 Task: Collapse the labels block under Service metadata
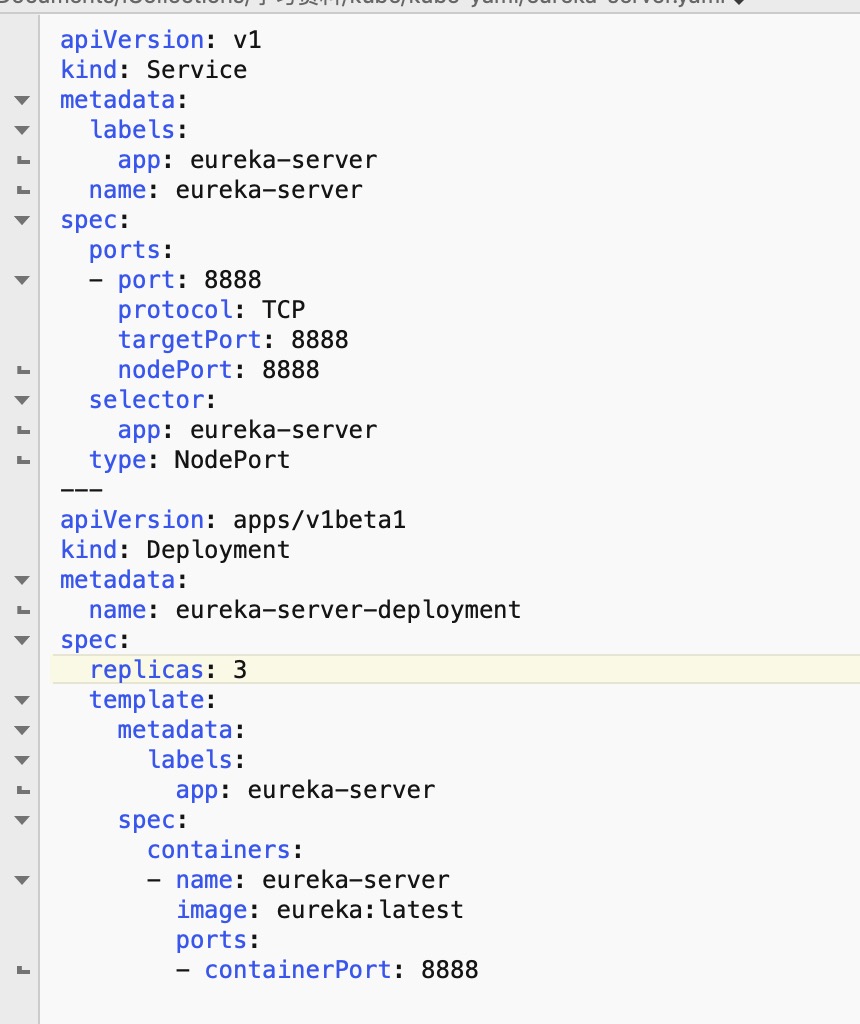(x=22, y=130)
